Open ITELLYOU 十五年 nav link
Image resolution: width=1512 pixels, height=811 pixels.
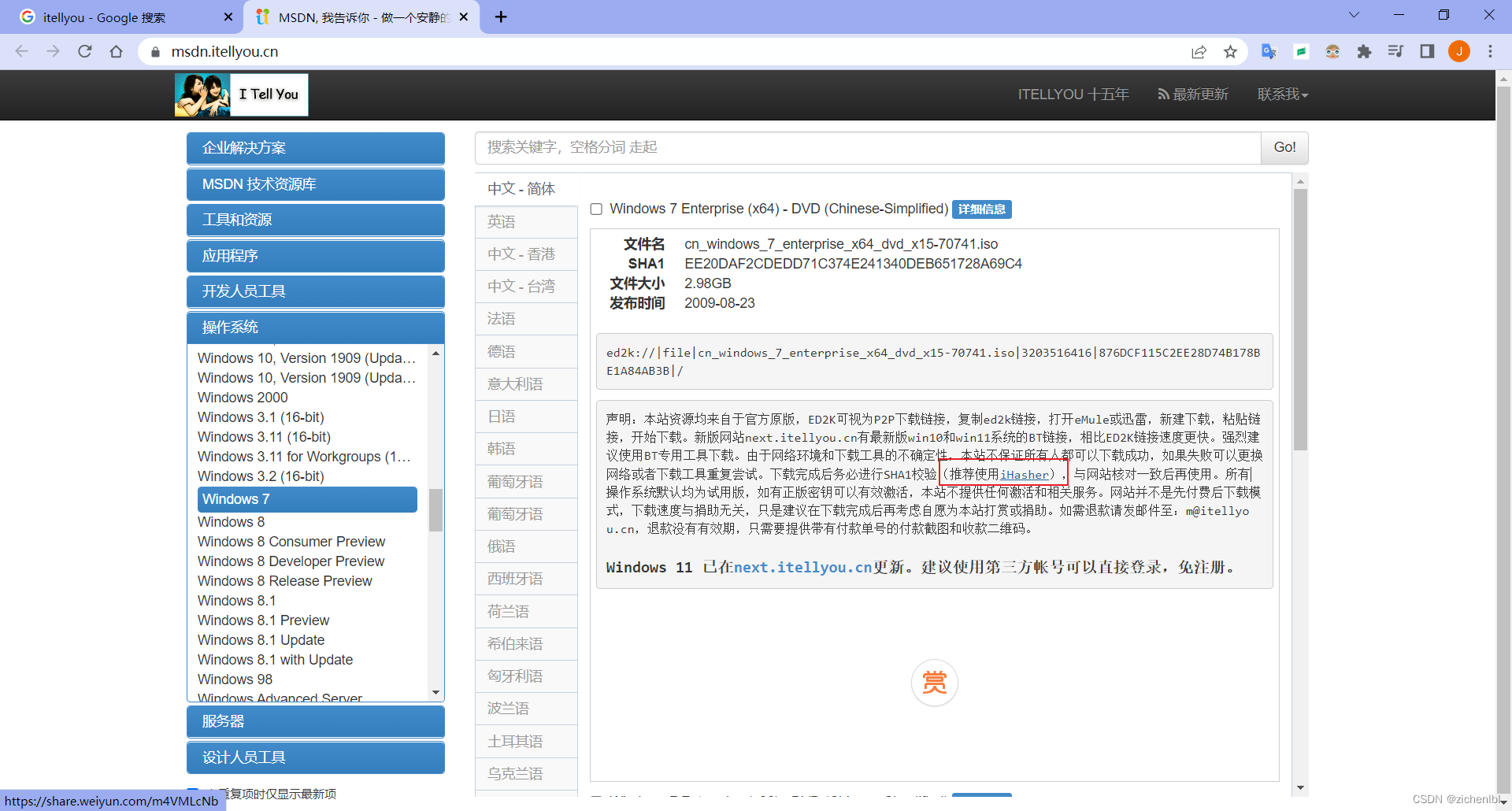1073,94
